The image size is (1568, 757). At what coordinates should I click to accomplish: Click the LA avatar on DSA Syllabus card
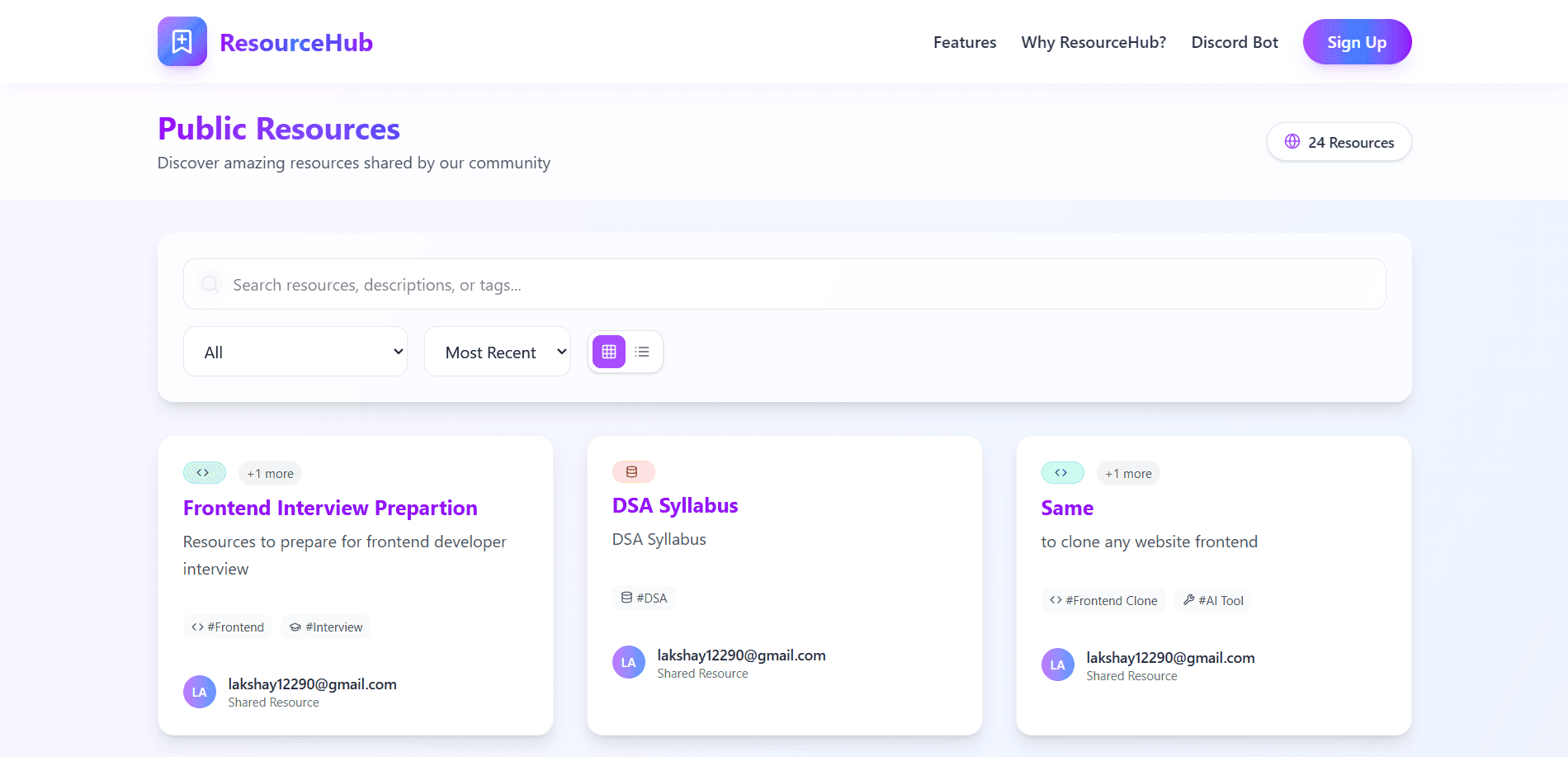[x=628, y=661]
